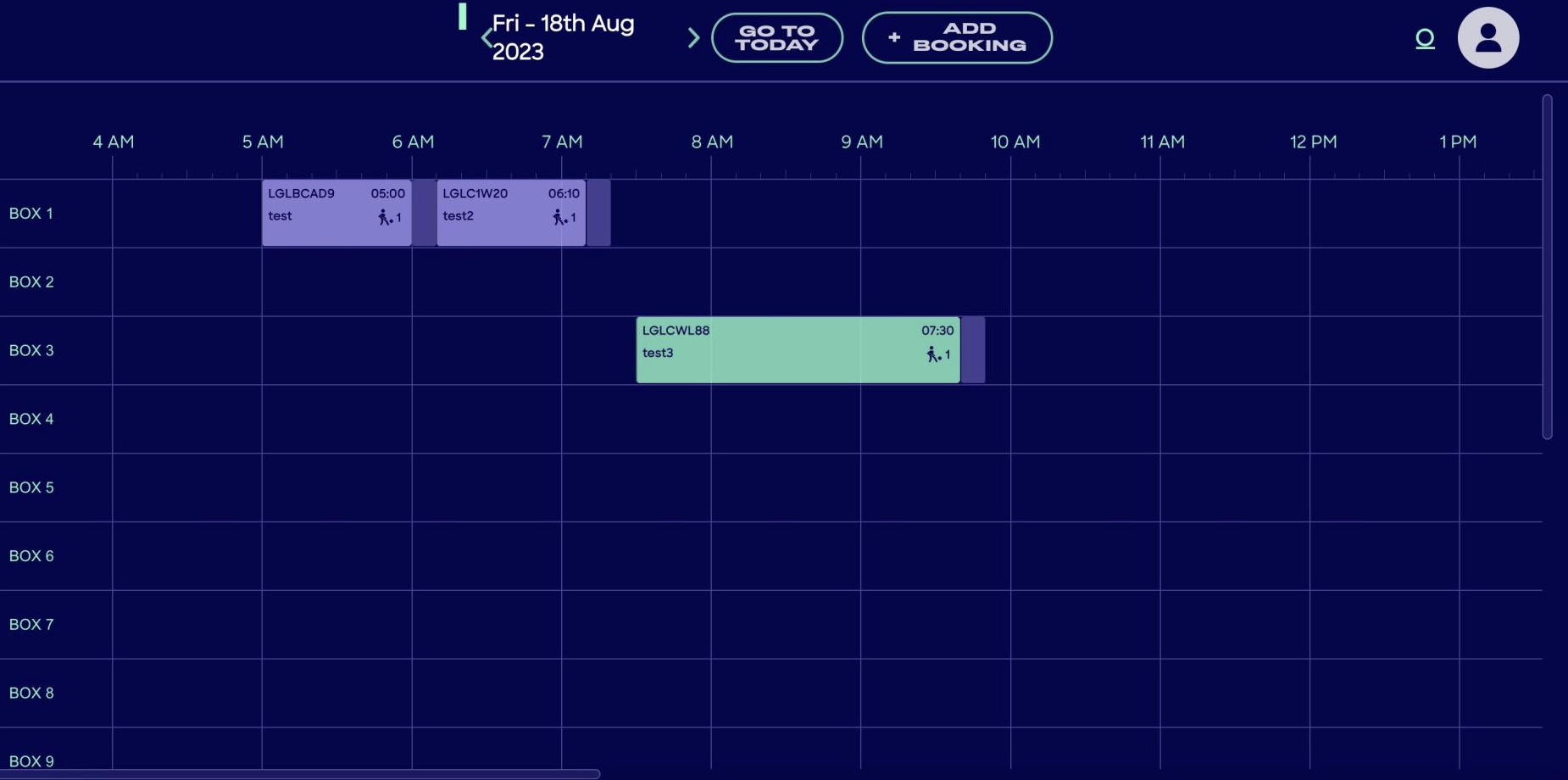Open the user profile avatar
Viewport: 1568px width, 780px height.
[x=1487, y=38]
